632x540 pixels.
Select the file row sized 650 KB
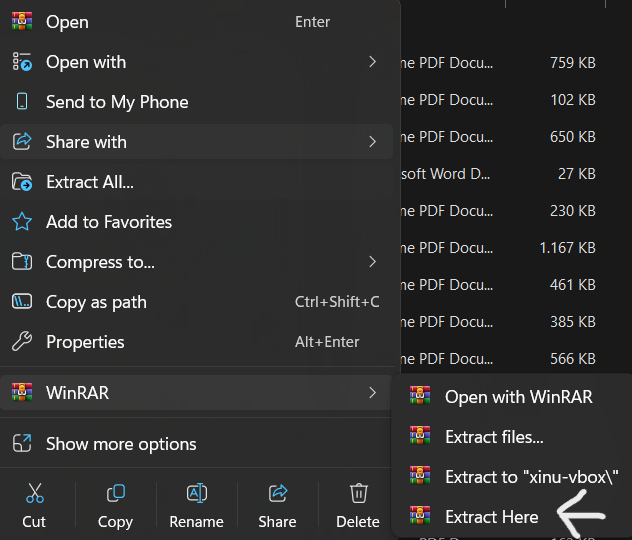click(x=516, y=137)
